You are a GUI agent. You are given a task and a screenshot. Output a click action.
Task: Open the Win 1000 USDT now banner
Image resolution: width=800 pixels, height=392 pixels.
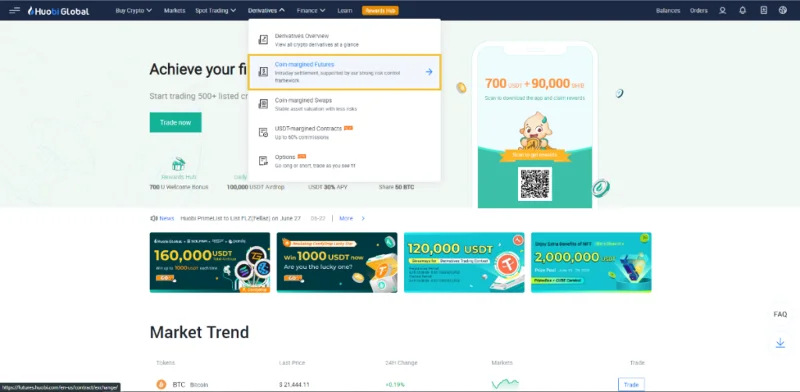pyautogui.click(x=337, y=262)
